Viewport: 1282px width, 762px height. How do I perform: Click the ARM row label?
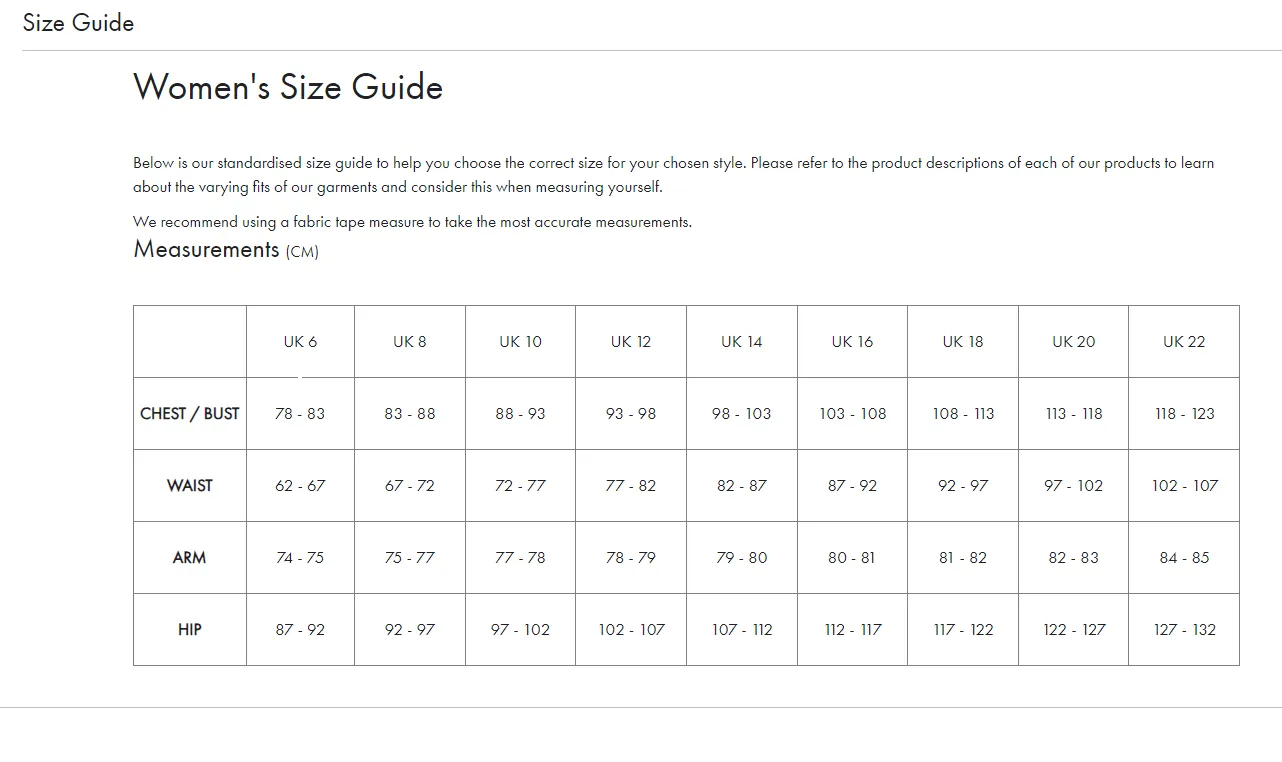(x=190, y=558)
